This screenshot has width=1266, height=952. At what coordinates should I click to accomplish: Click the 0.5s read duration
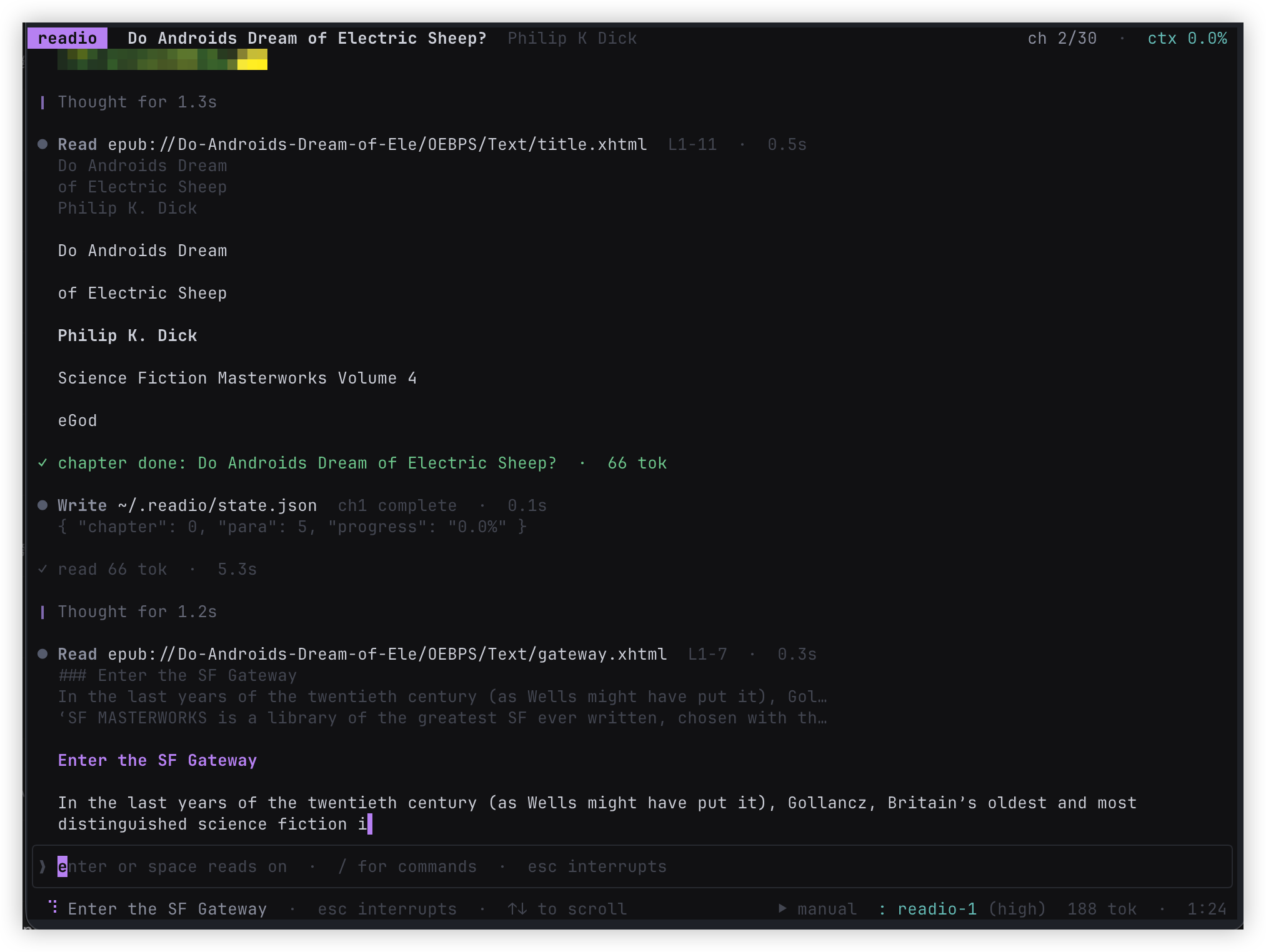[787, 144]
